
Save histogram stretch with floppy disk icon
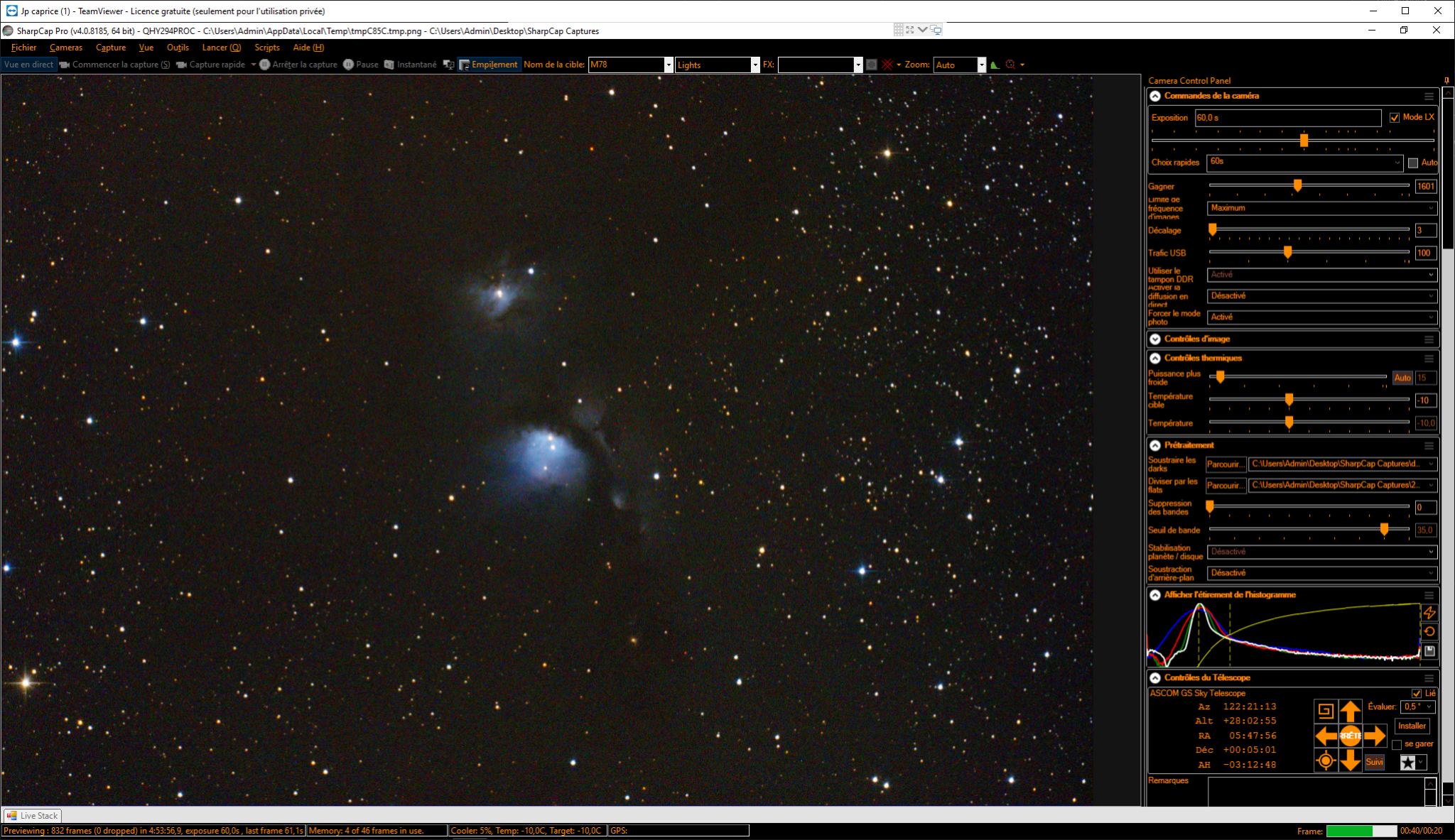[x=1429, y=651]
